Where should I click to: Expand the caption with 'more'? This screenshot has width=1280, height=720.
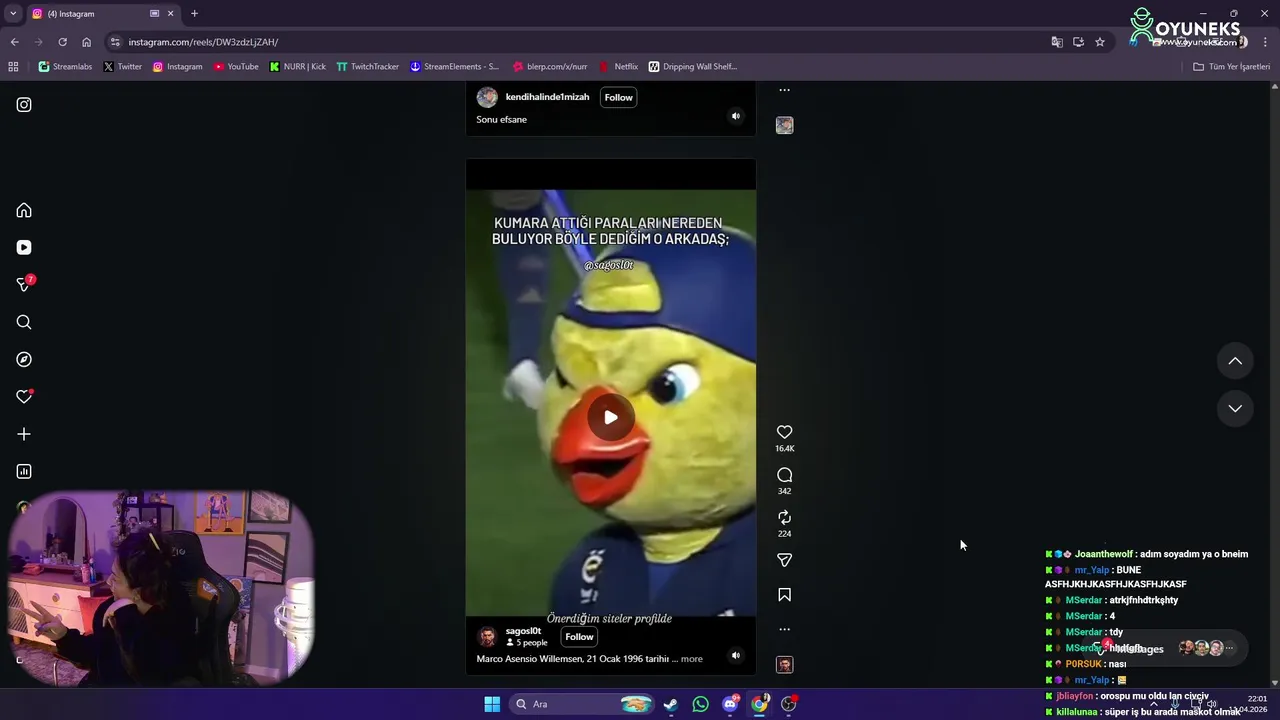coord(692,659)
